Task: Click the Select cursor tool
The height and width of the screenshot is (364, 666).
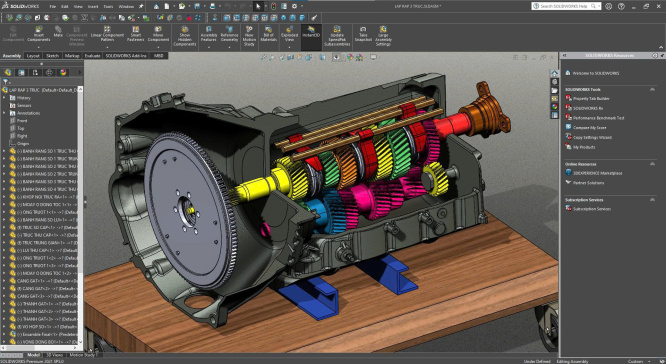Action: (x=258, y=6)
